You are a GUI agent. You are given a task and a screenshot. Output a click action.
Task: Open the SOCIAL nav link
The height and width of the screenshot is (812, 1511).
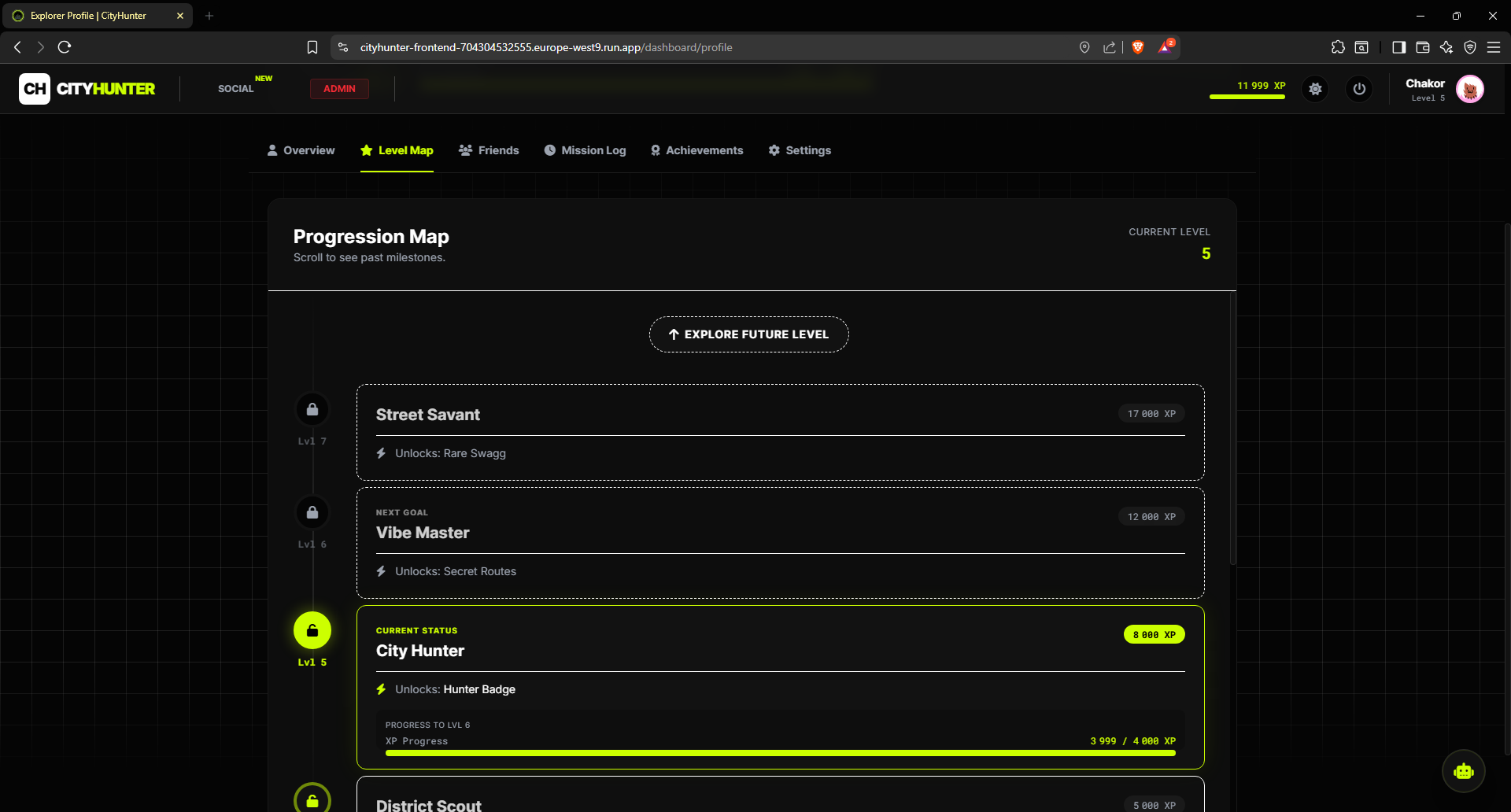236,89
